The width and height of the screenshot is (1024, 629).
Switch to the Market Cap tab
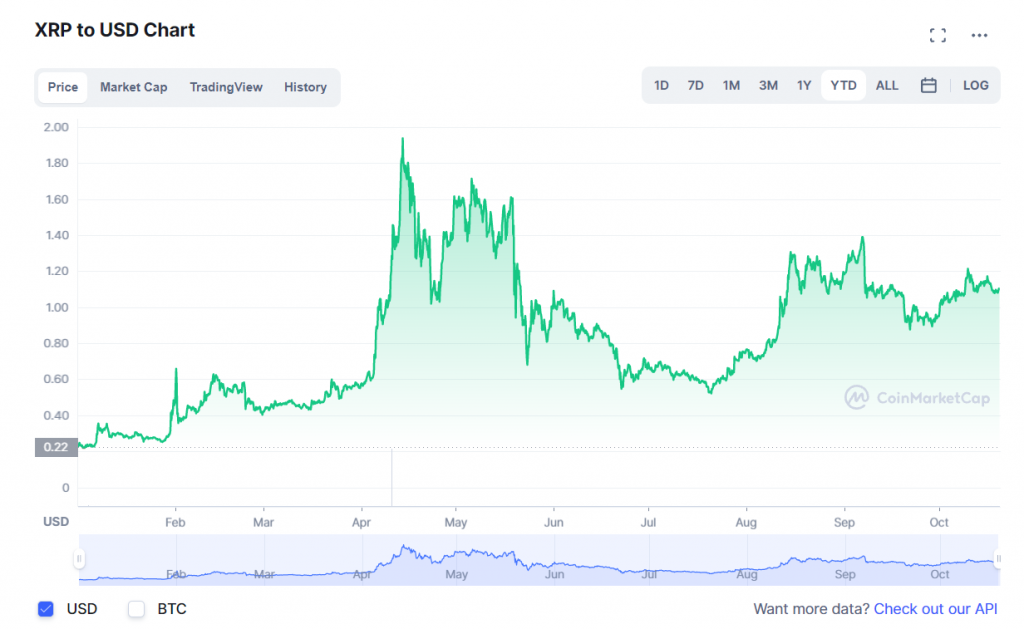(x=133, y=87)
